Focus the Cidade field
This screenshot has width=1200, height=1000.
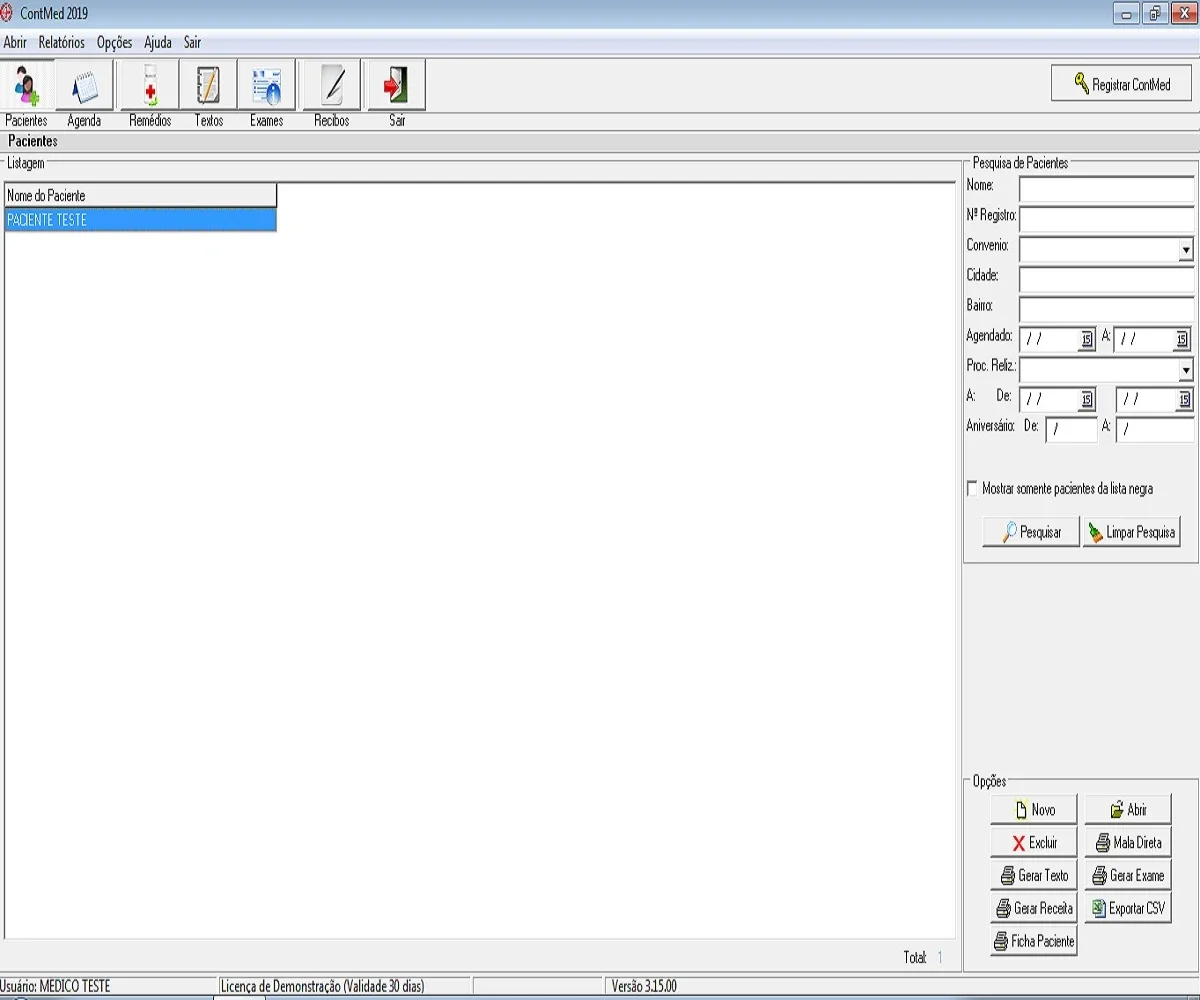1107,280
